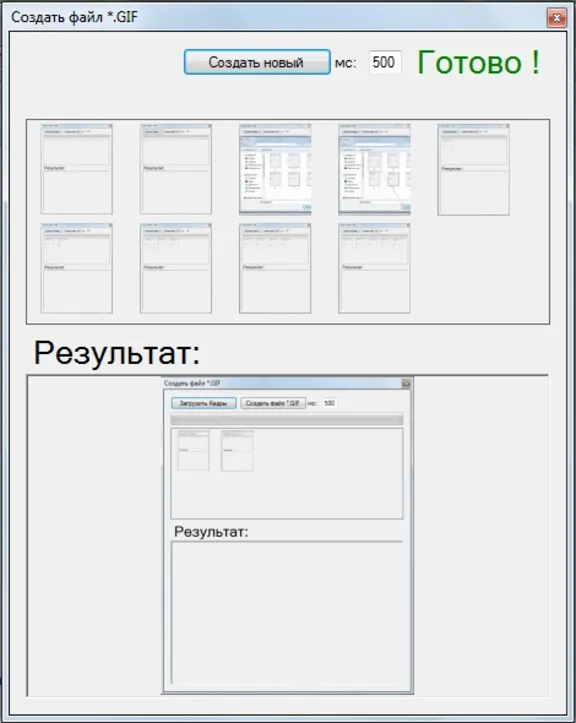
Task: Click the gray progress bar in the preview
Action: click(287, 419)
